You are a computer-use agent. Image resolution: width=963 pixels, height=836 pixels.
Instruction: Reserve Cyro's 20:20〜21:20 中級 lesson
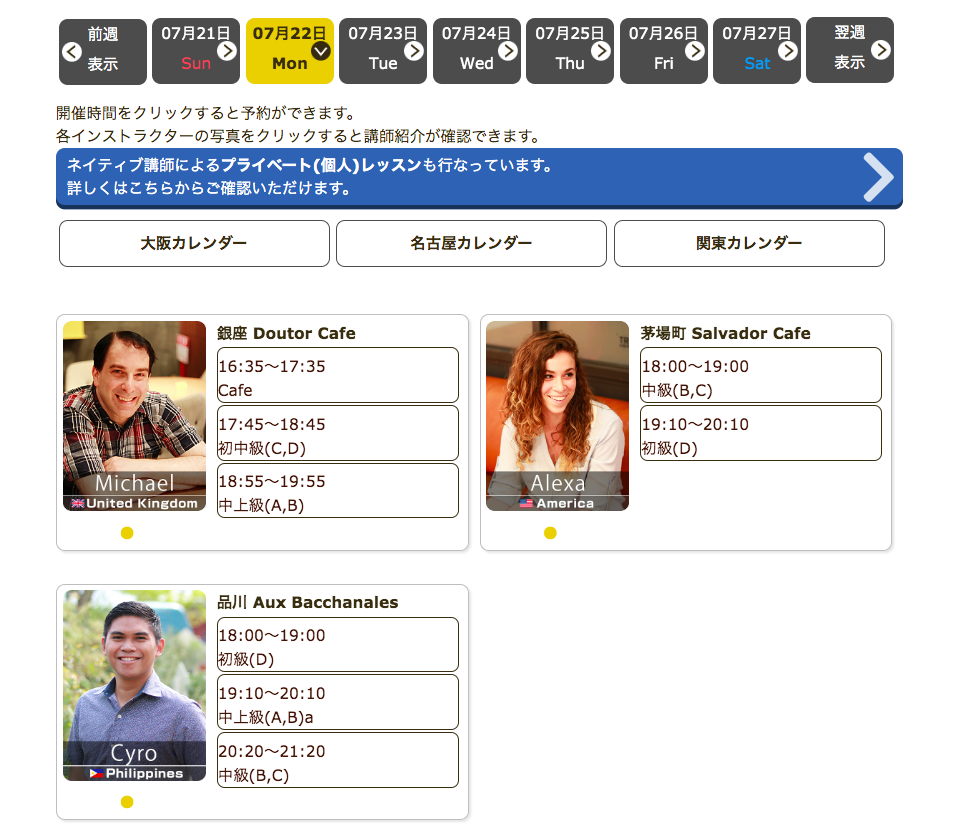(338, 760)
